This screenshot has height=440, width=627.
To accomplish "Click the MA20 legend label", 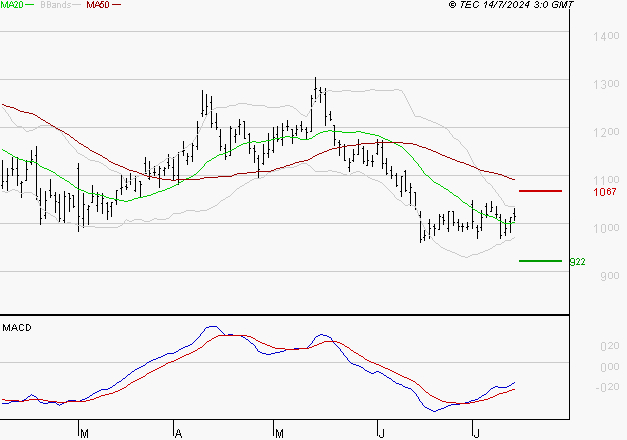I will (12, 5).
